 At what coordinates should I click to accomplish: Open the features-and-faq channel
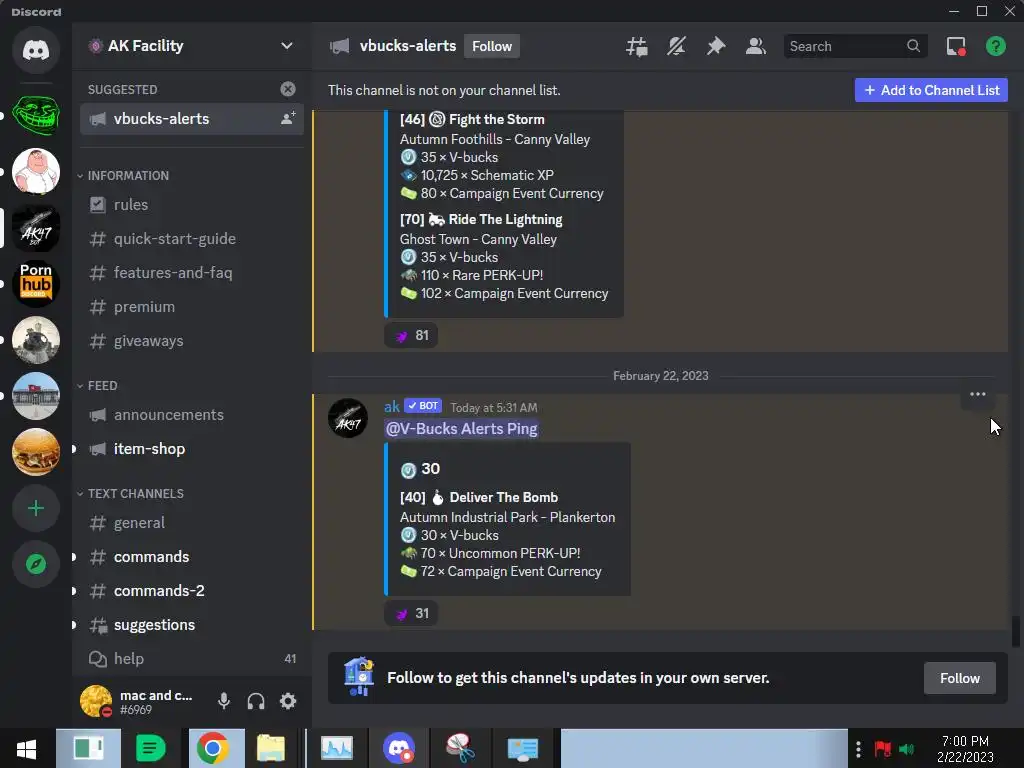tap(192, 272)
